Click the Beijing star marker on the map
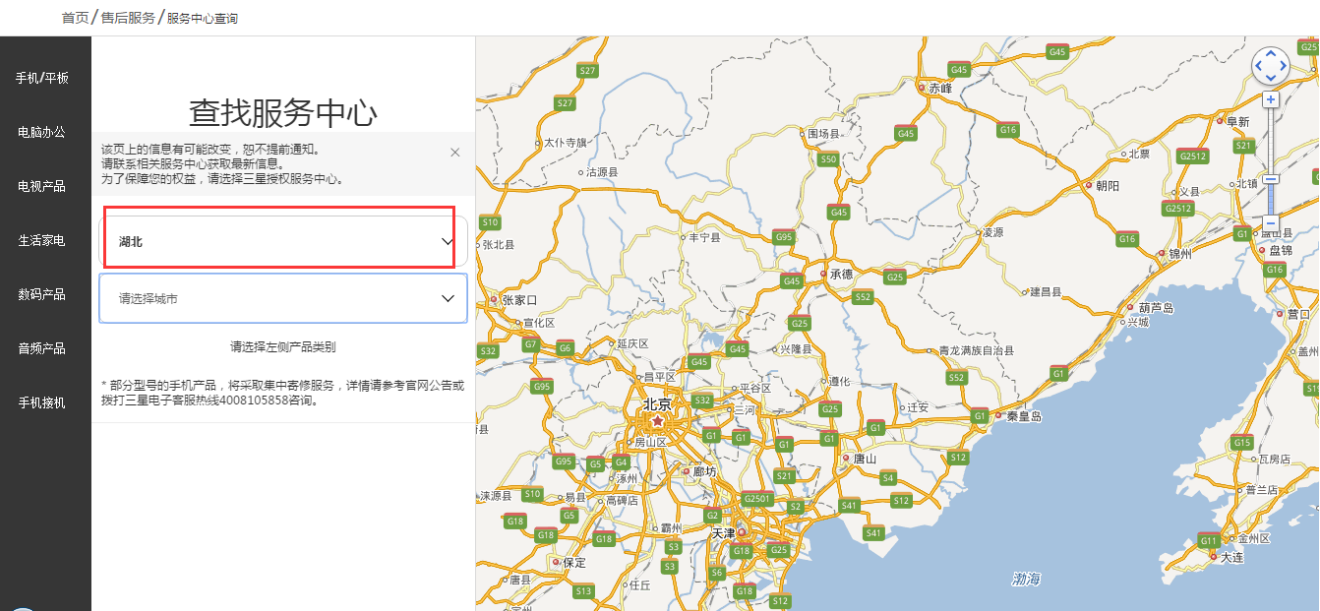 pyautogui.click(x=658, y=420)
